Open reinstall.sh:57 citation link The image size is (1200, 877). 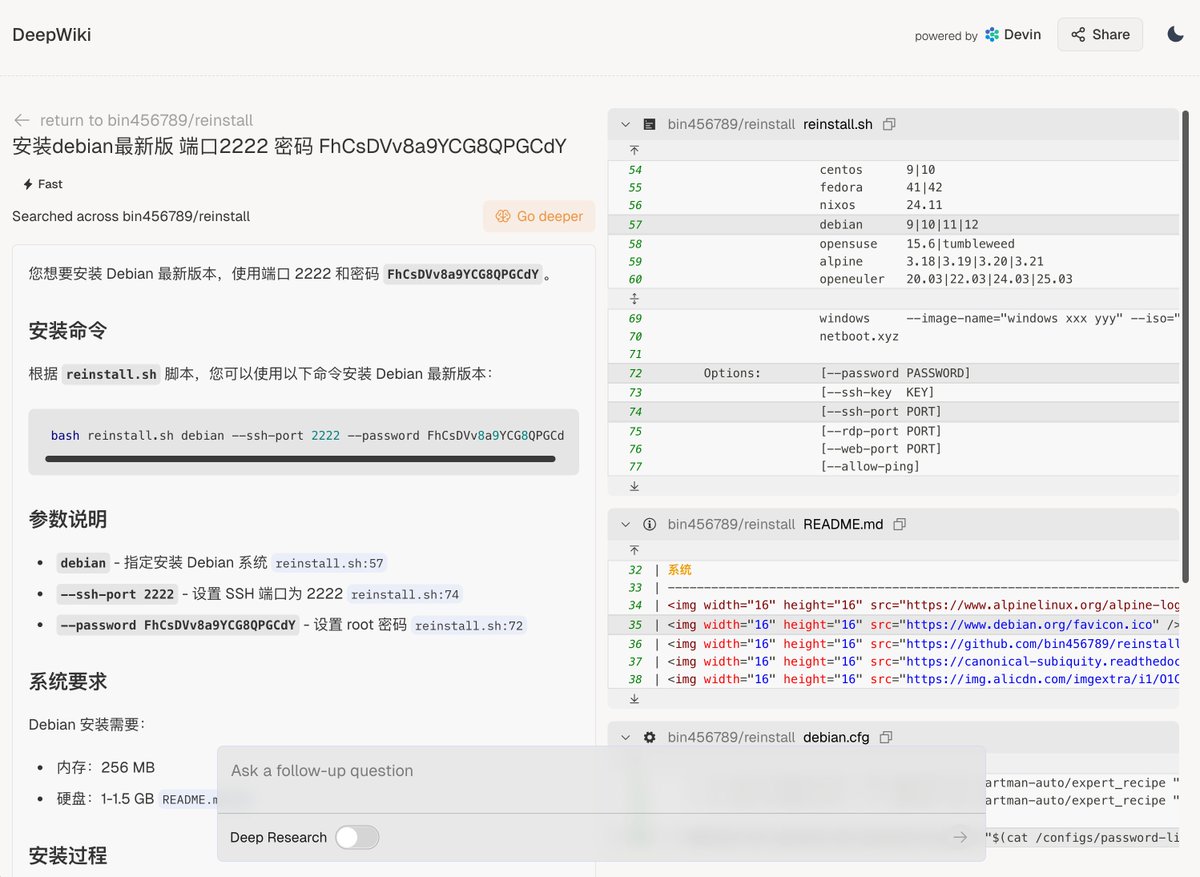coord(330,563)
